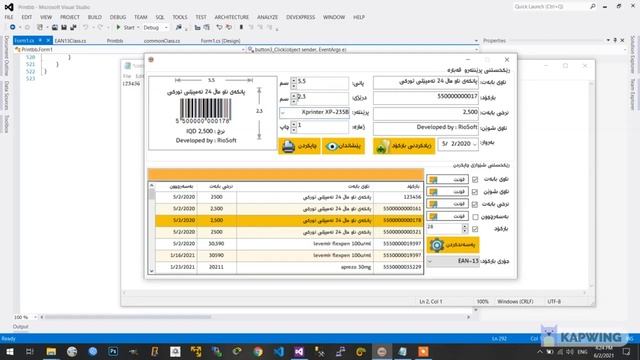Open font picker for ناوی شوێن row
Screen dimensions: 640x360
coord(447,191)
